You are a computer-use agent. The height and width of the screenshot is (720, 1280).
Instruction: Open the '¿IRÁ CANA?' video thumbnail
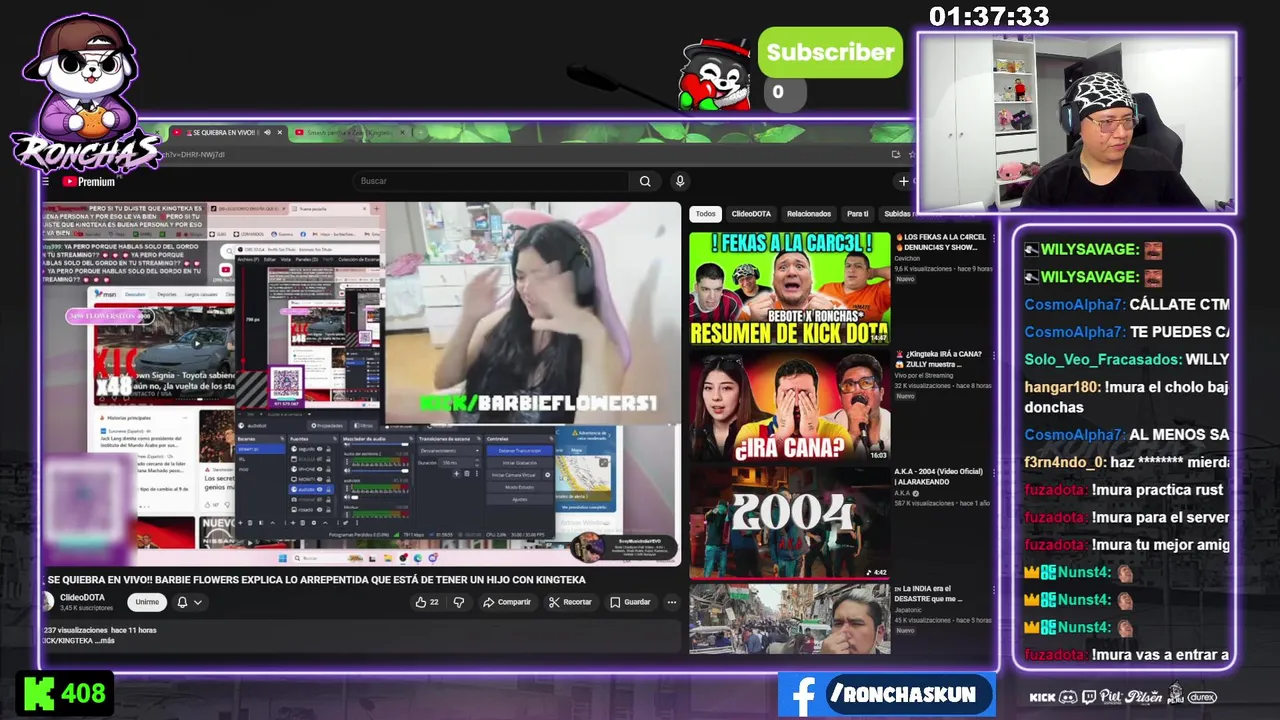click(x=789, y=406)
